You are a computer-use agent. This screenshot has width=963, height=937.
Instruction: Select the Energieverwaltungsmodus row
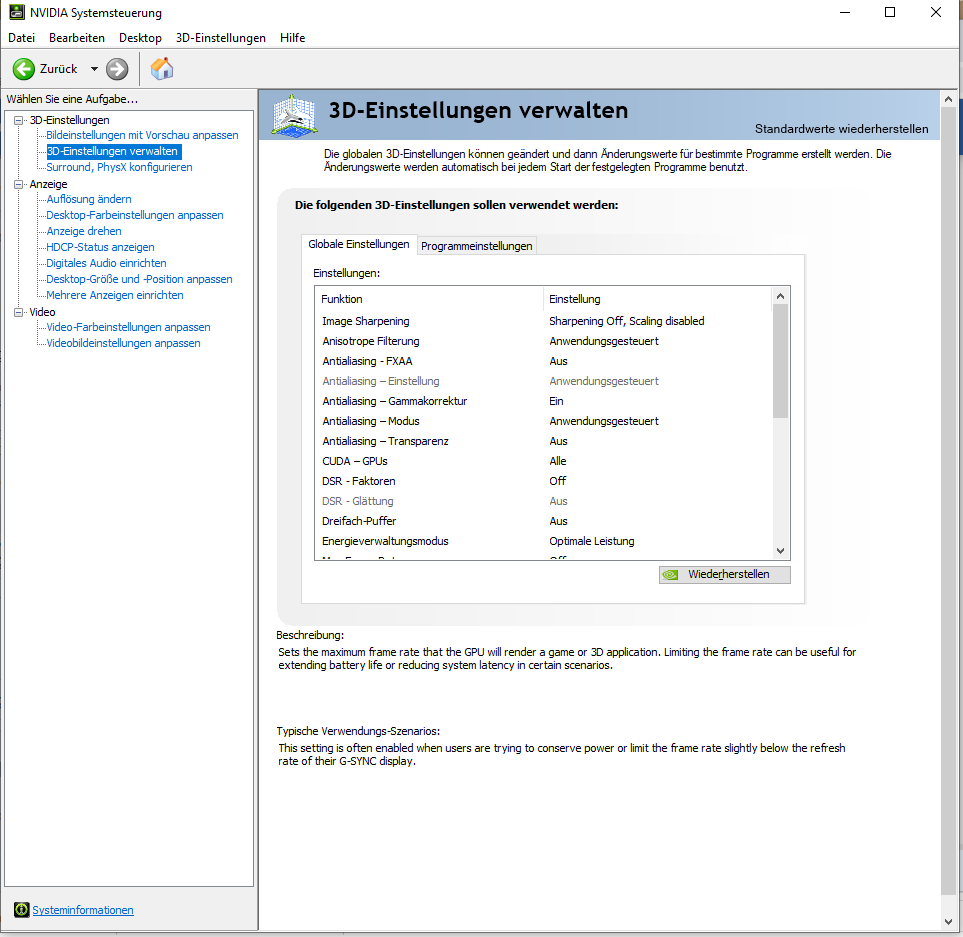pos(545,541)
